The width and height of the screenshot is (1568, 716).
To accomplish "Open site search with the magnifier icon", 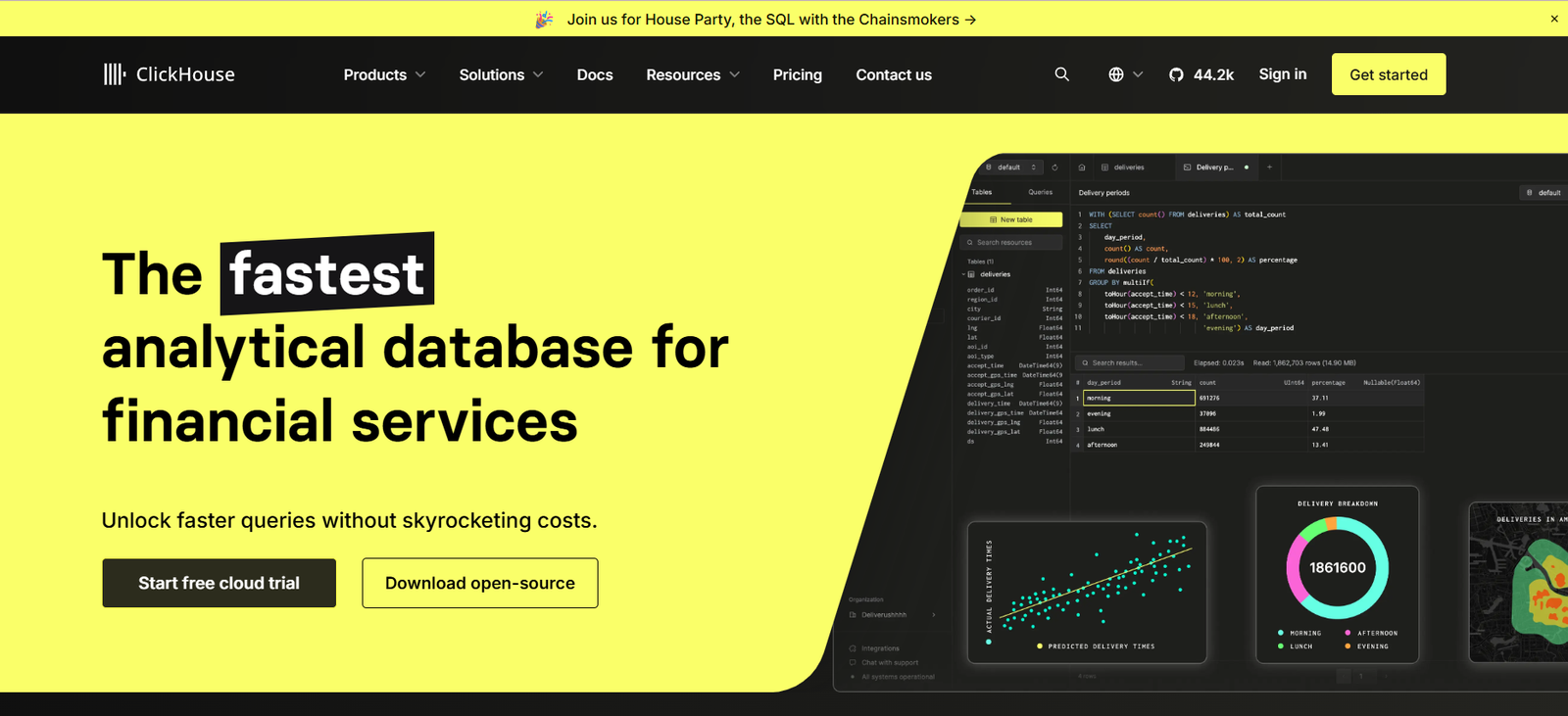I will pos(1061,74).
